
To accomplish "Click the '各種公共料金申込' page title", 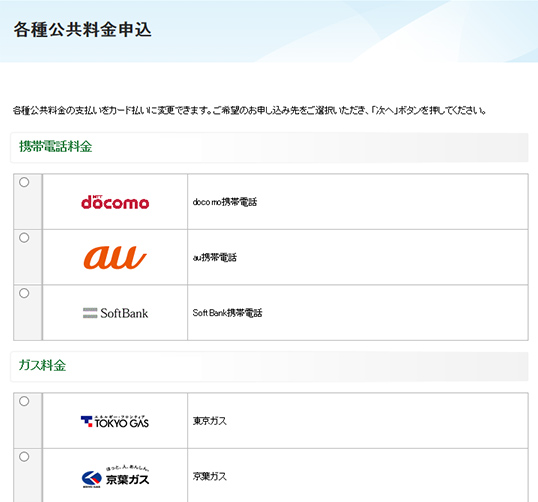I will click(82, 30).
